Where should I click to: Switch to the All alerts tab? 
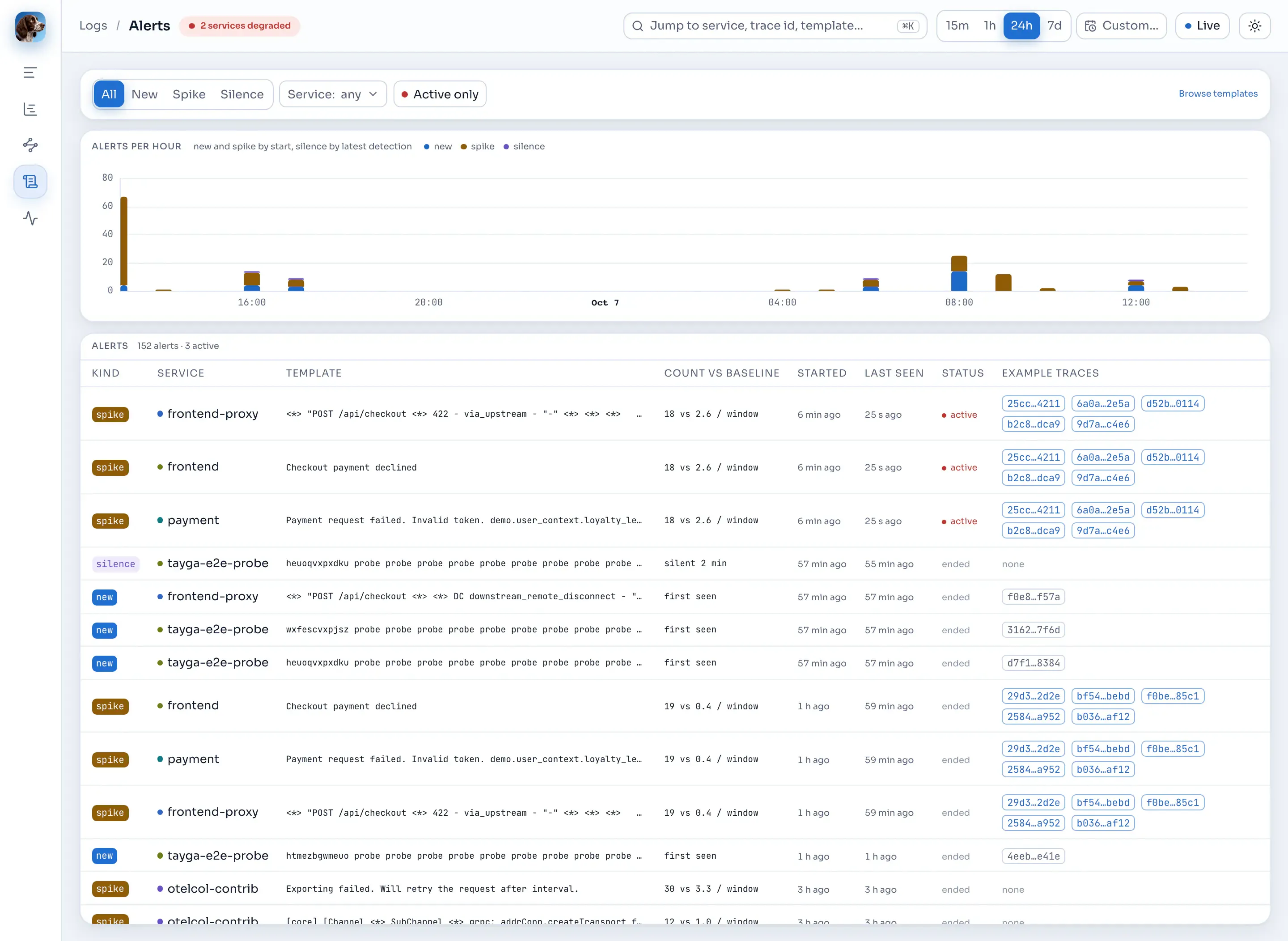[109, 94]
